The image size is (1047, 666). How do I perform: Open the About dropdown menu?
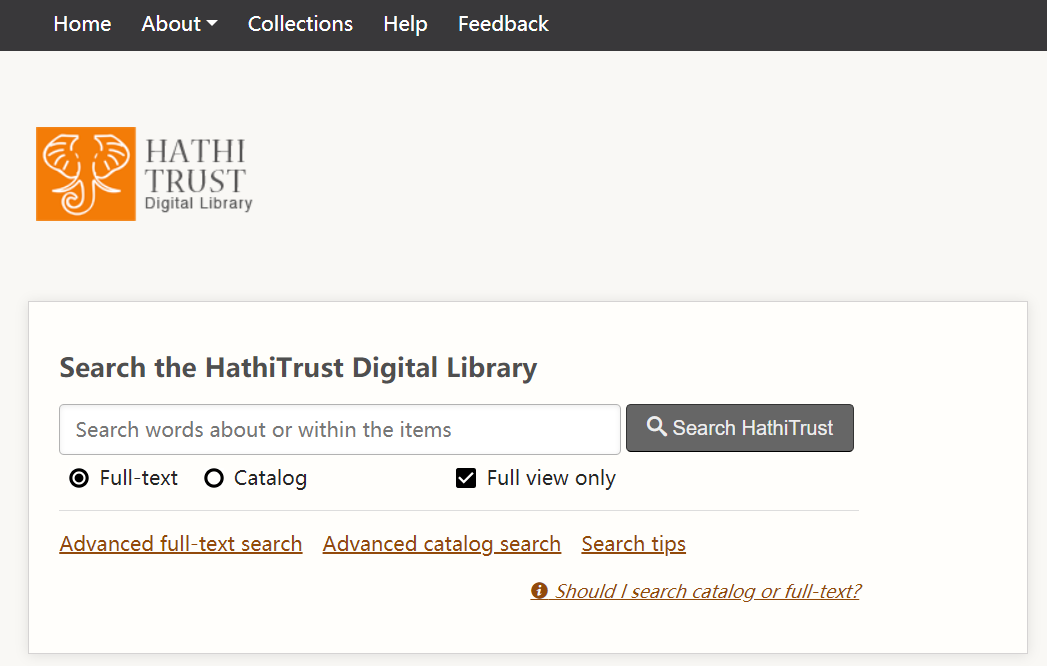[x=171, y=24]
